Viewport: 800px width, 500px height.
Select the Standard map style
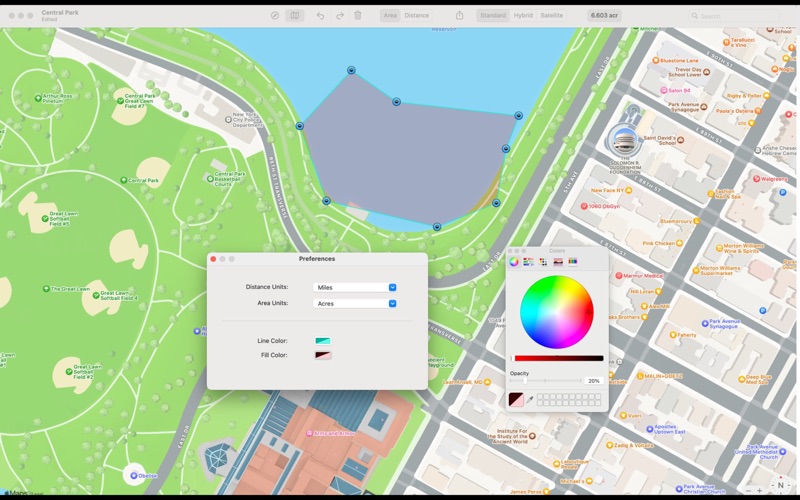click(493, 15)
